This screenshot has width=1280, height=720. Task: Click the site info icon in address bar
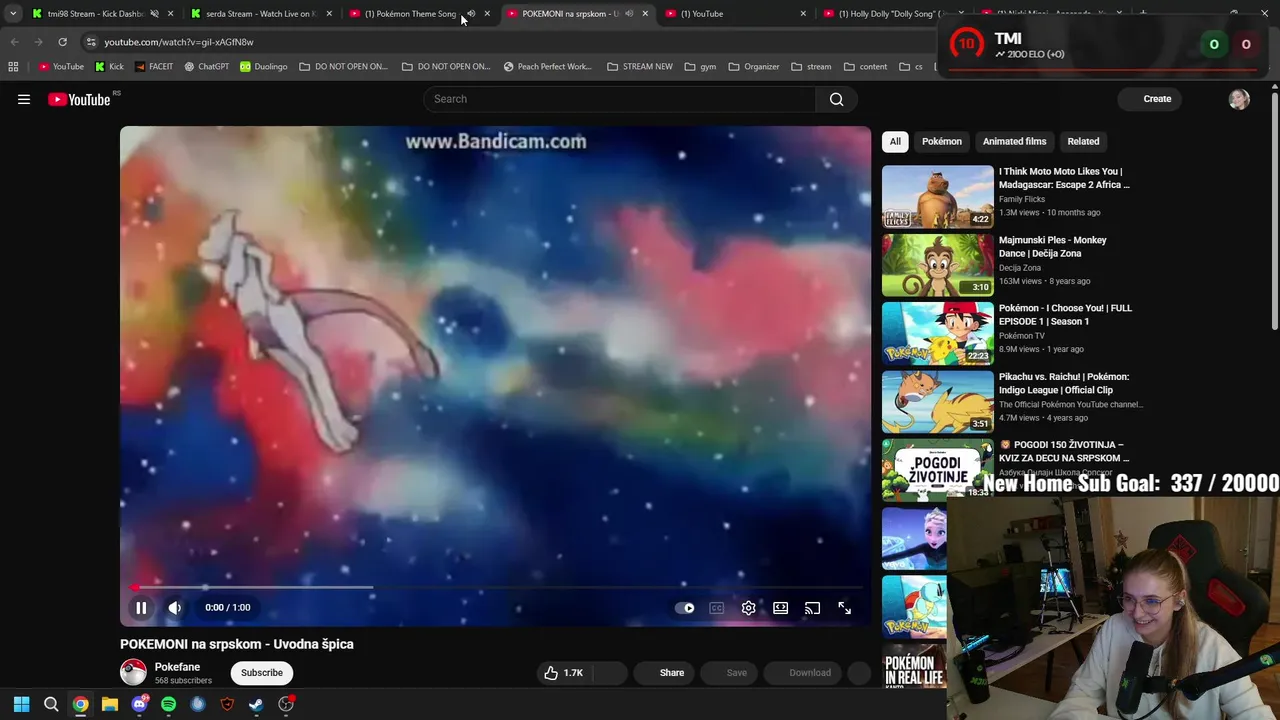point(91,42)
